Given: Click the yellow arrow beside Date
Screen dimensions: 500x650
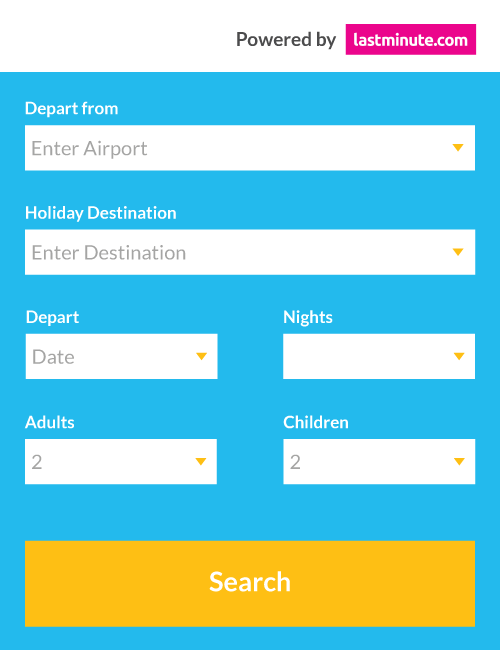Looking at the screenshot, I should (201, 357).
